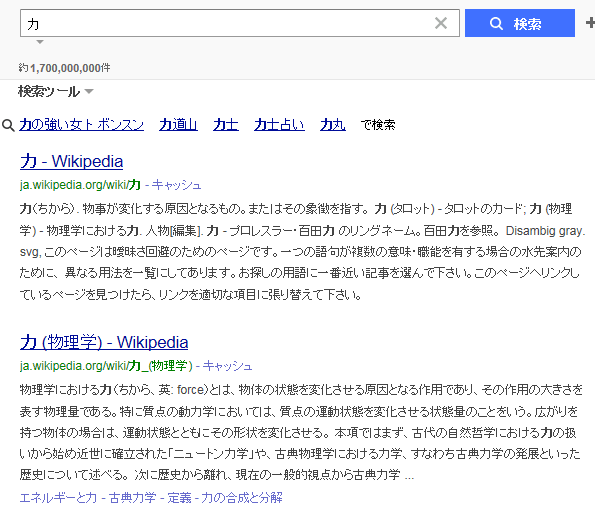
Task: Expand the small arrow below the search box
Action: click(x=40, y=42)
